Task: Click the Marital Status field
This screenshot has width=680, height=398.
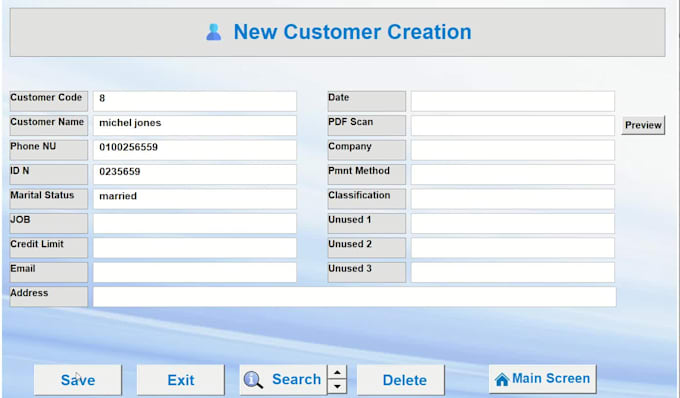Action: point(195,199)
